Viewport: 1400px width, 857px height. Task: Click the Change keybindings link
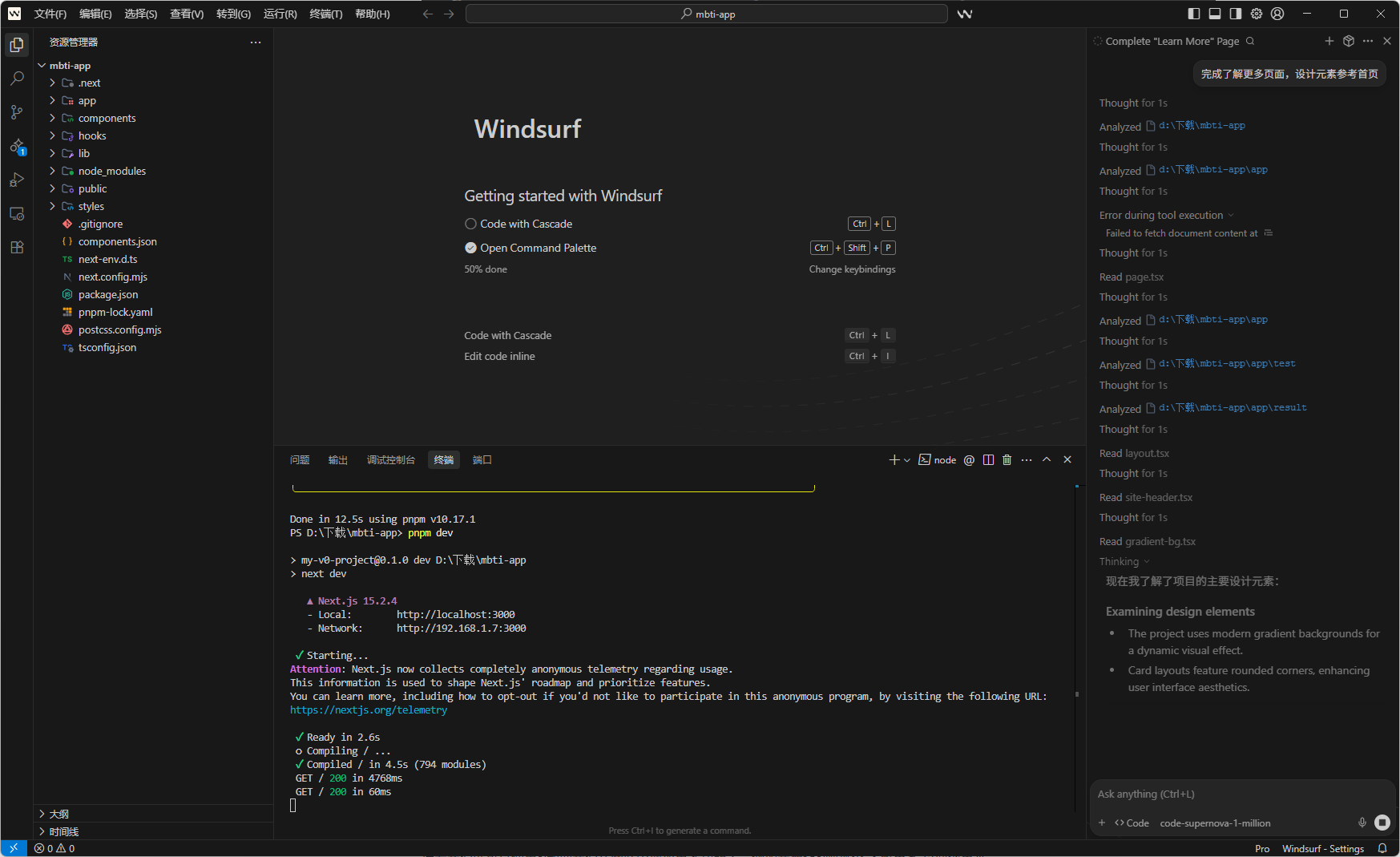(x=852, y=269)
